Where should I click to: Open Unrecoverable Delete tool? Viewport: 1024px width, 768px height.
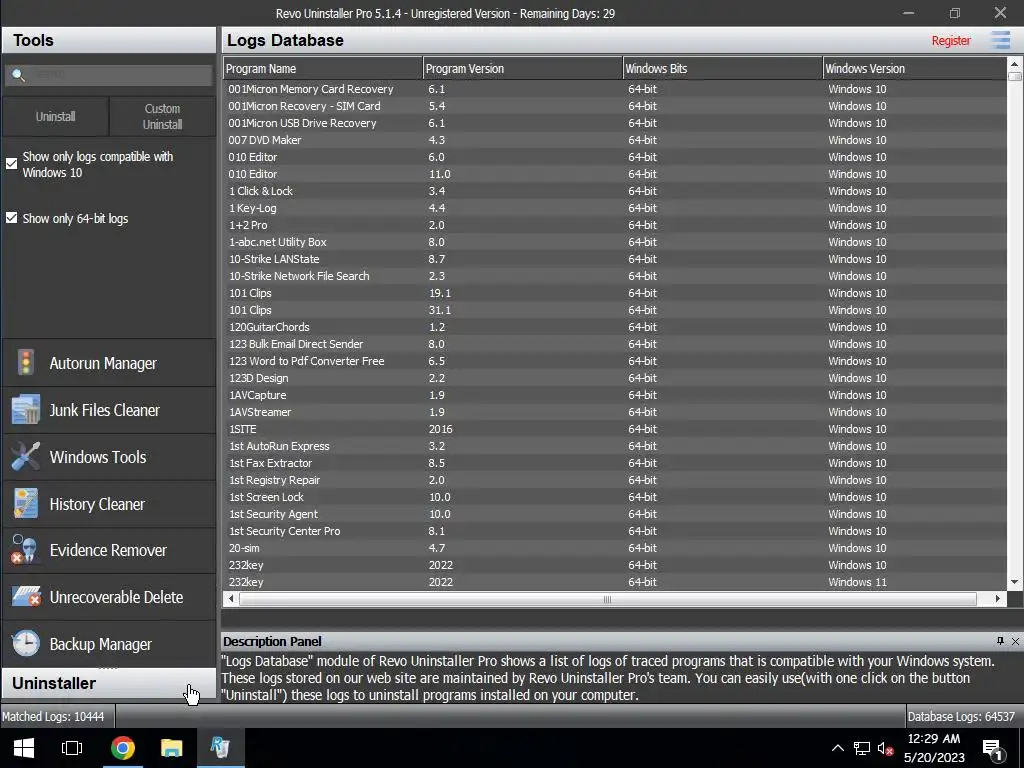point(108,597)
